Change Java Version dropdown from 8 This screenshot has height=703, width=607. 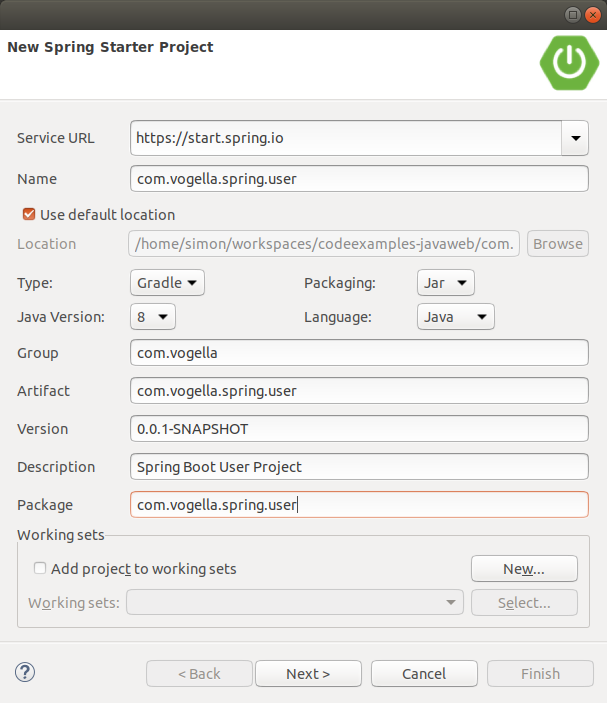pyautogui.click(x=153, y=317)
